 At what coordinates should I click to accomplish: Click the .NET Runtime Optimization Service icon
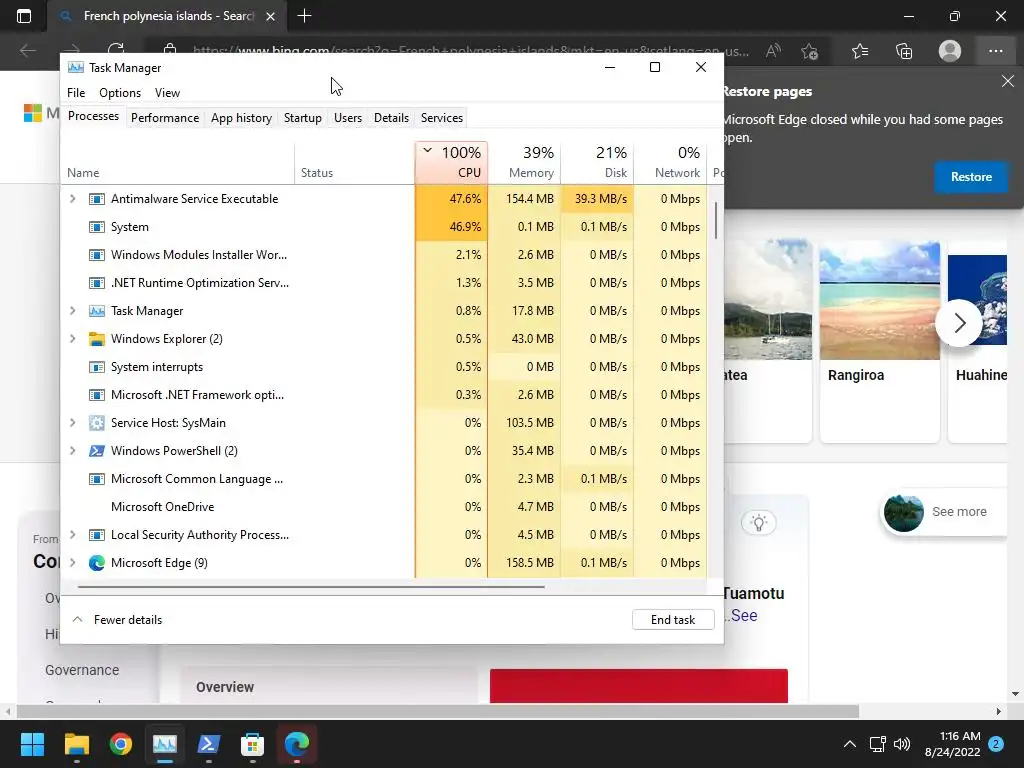coord(97,283)
